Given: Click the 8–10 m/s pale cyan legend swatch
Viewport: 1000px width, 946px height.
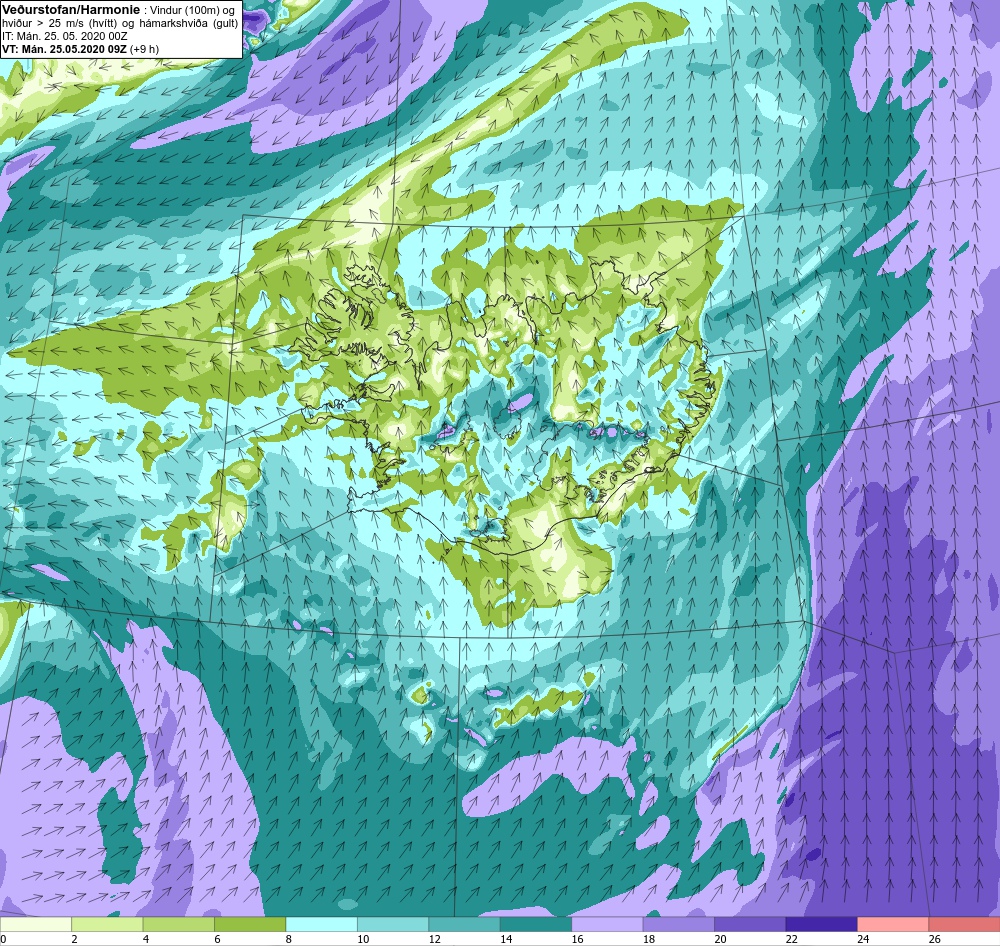Looking at the screenshot, I should click(x=321, y=924).
